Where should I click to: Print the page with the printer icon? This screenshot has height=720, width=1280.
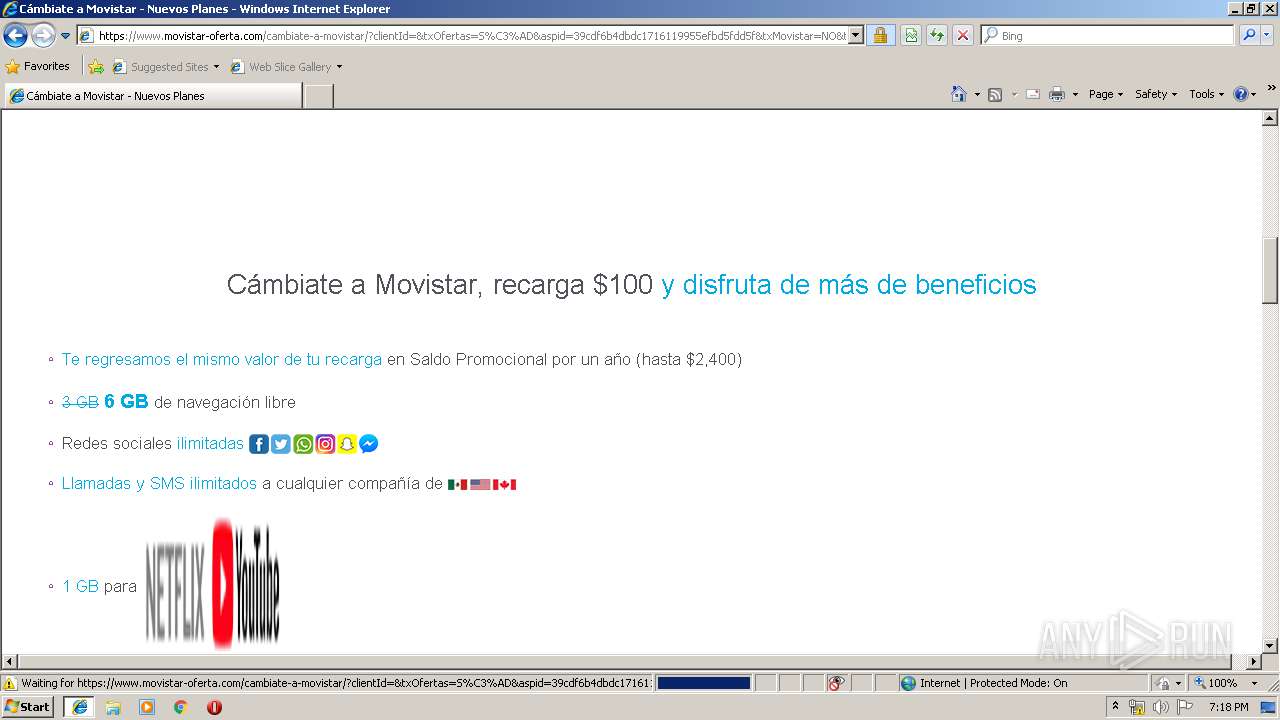pos(1057,94)
